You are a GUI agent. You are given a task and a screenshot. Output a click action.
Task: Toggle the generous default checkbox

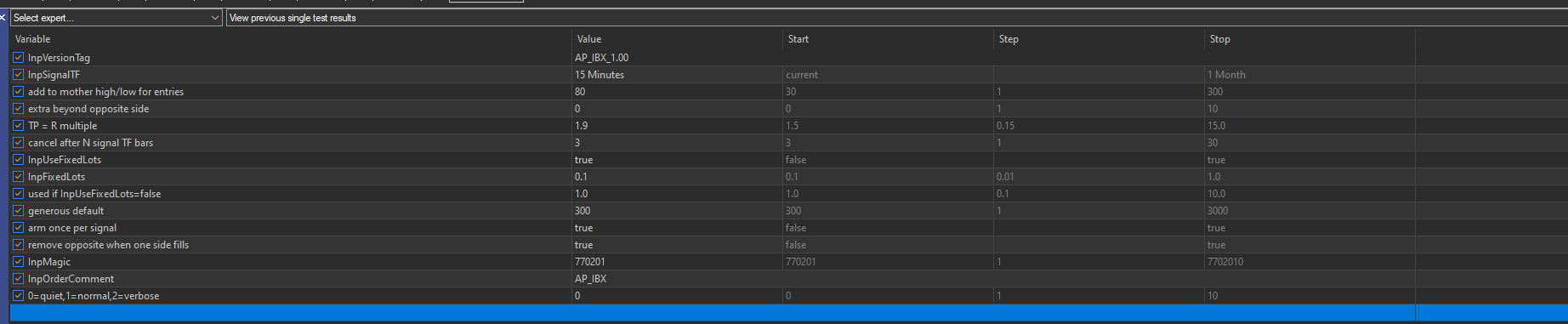click(19, 211)
